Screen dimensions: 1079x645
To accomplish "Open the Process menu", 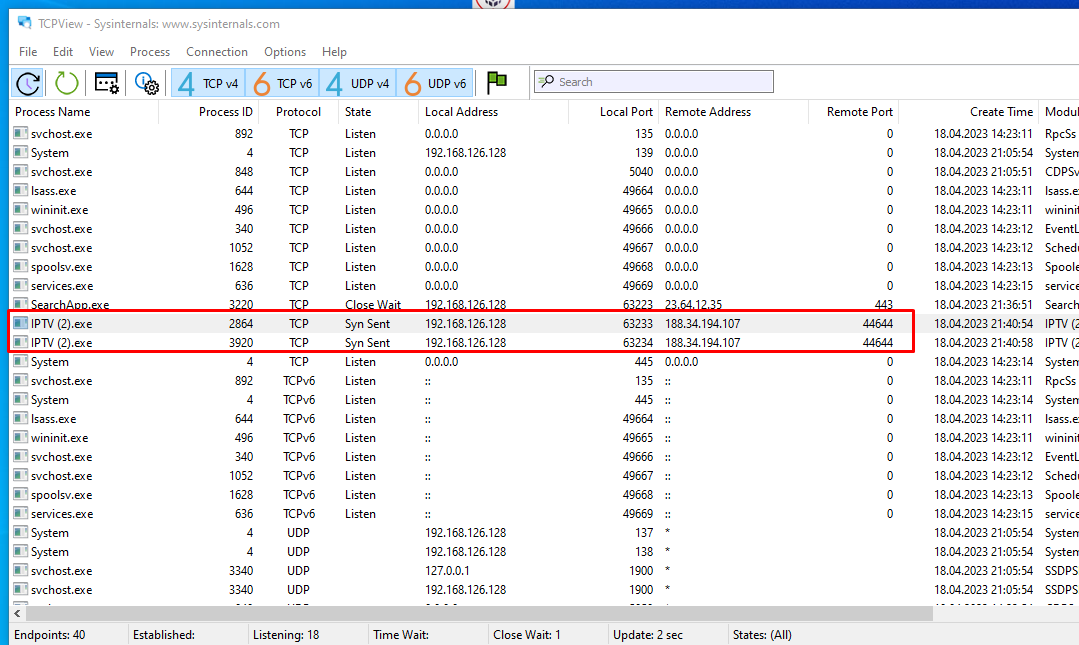I will [150, 52].
